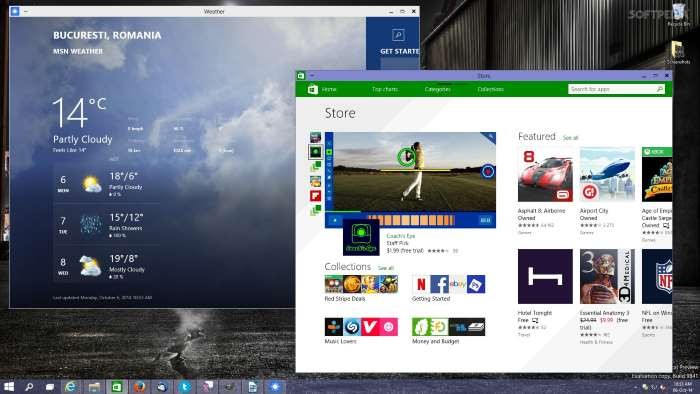Viewport: 700px width, 394px height.
Task: Open the Screenshots folder on the desktop
Action: [x=678, y=53]
